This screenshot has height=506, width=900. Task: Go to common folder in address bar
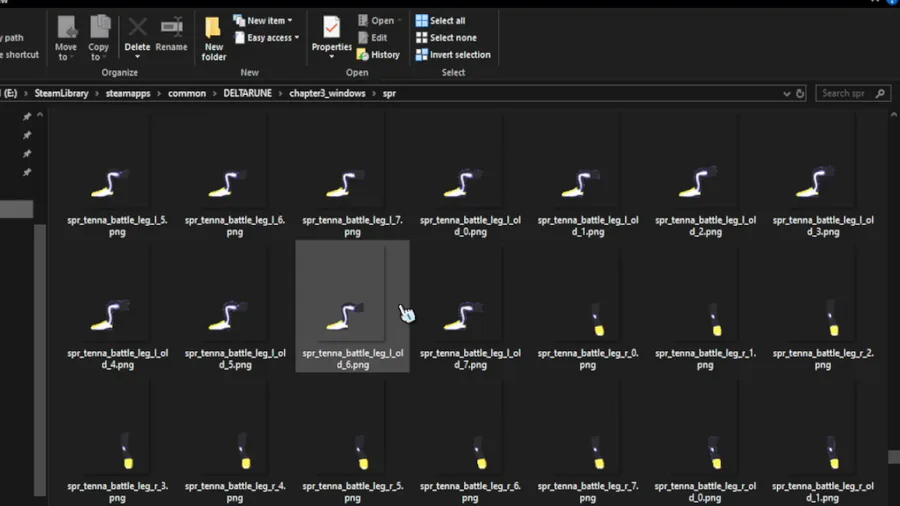187,94
